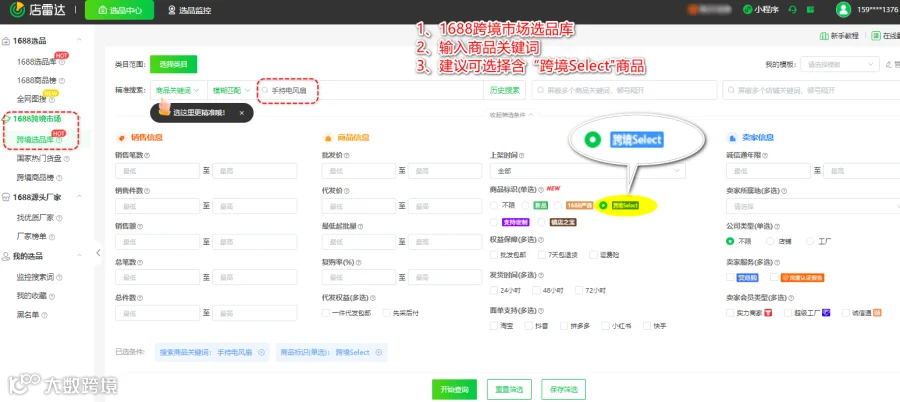Collapse the 我的选品 sidebar group
The width and height of the screenshot is (900, 402).
click(80, 256)
